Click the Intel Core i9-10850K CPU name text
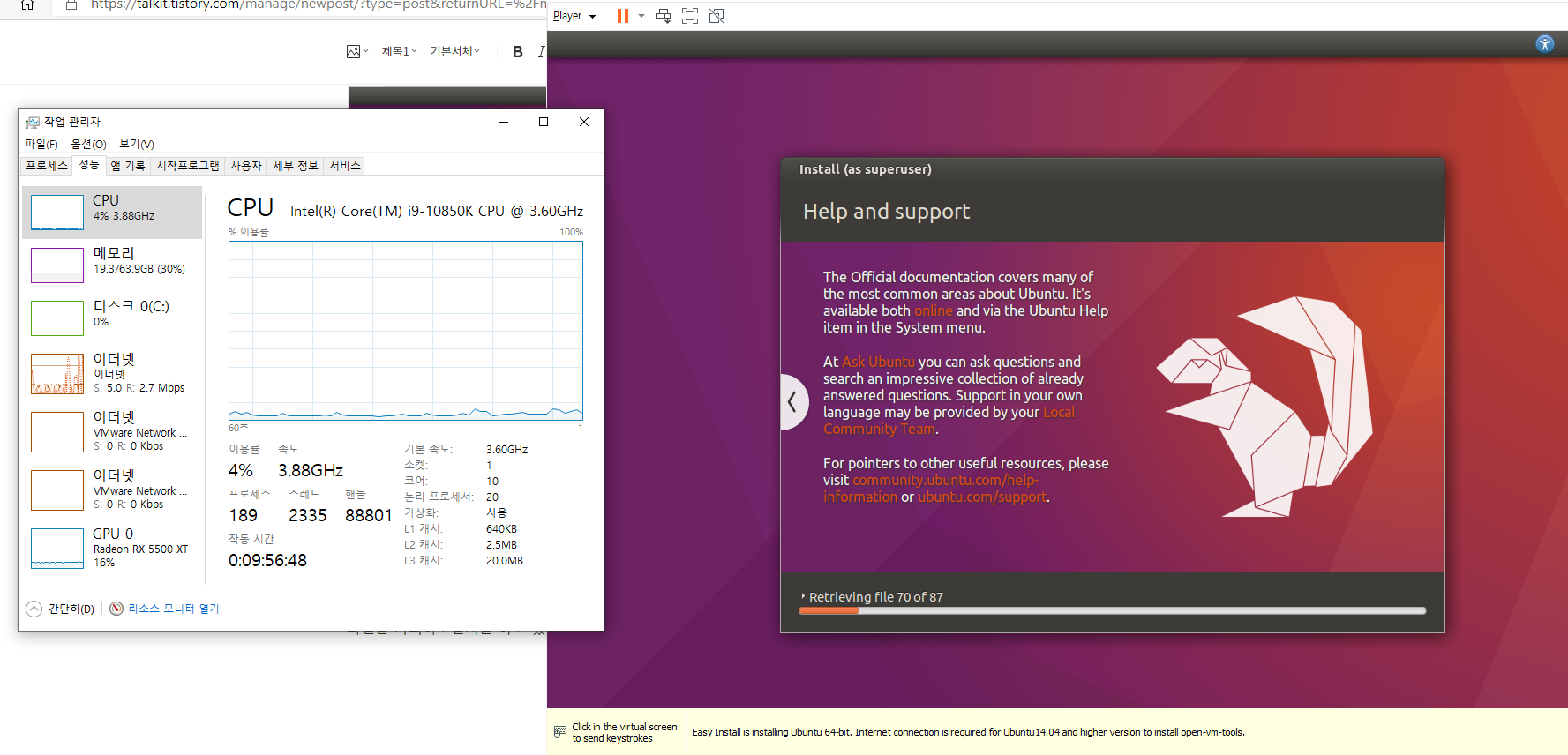 pos(437,211)
